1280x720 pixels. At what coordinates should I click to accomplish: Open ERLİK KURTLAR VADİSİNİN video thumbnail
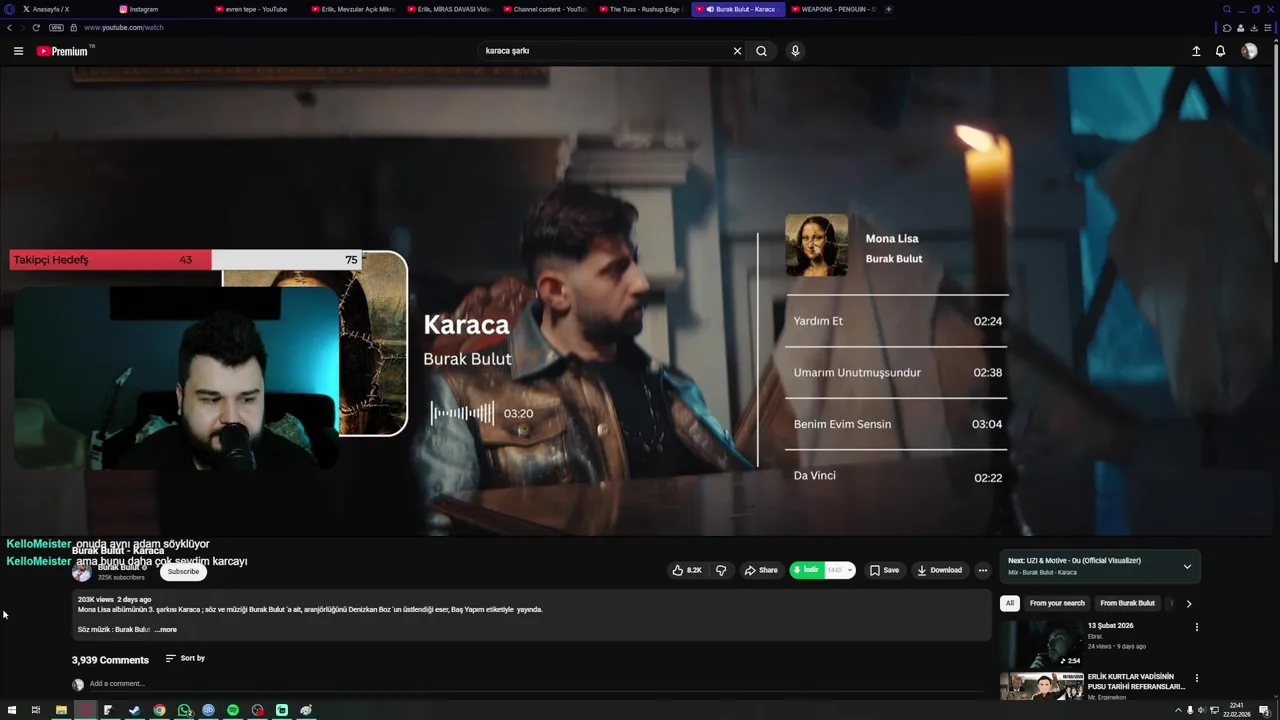click(1041, 686)
